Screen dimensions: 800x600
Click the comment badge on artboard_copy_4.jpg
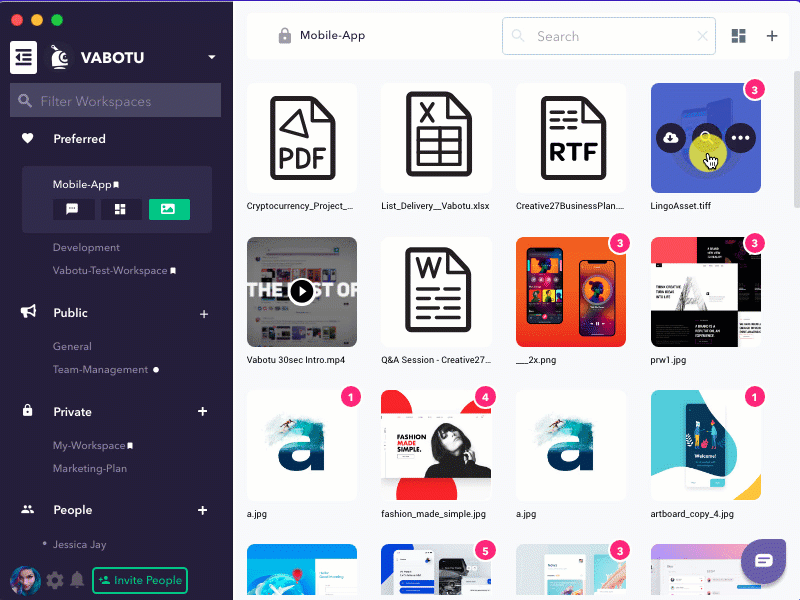[755, 397]
